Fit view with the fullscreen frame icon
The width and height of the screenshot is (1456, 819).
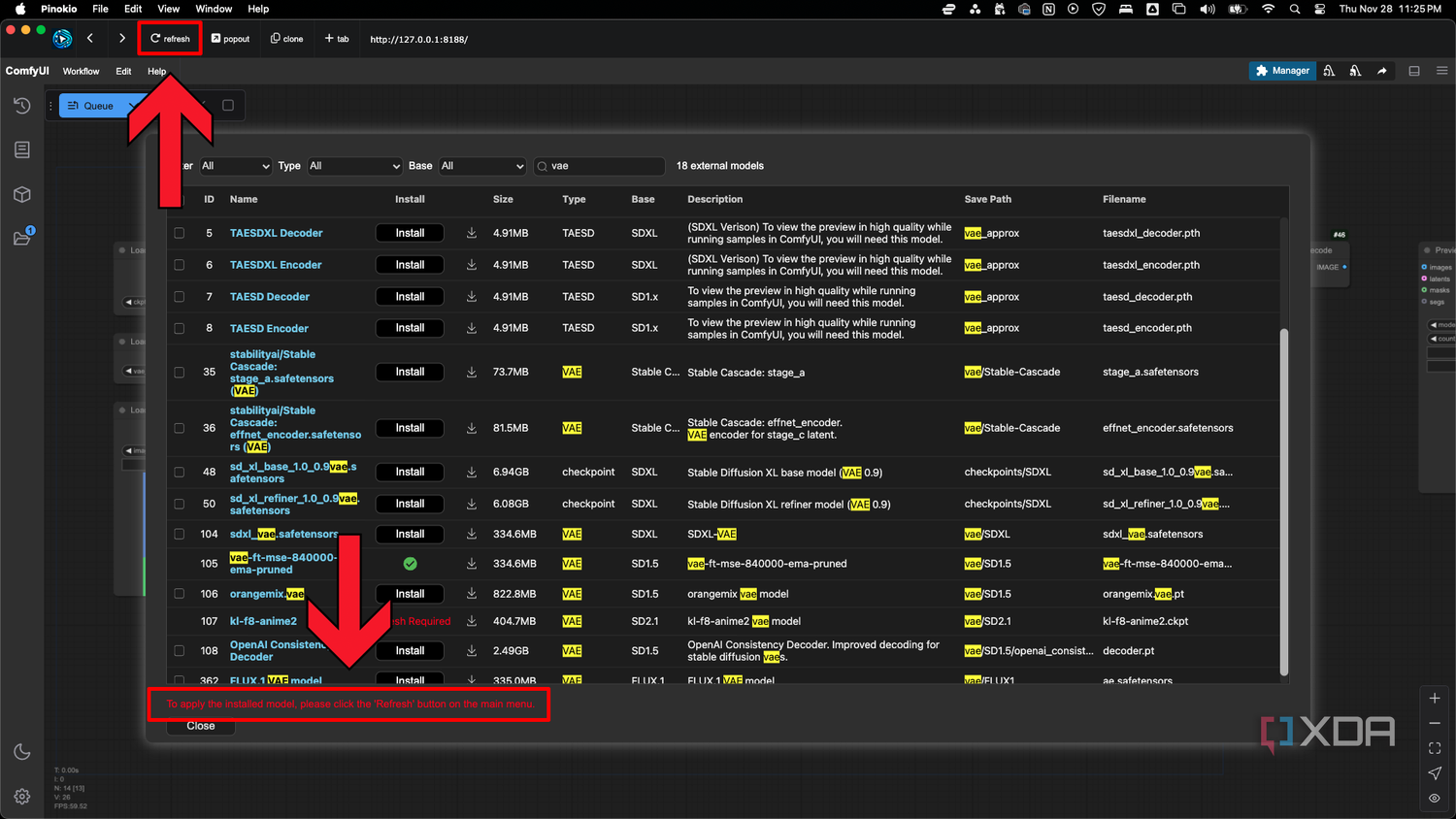[x=1435, y=748]
